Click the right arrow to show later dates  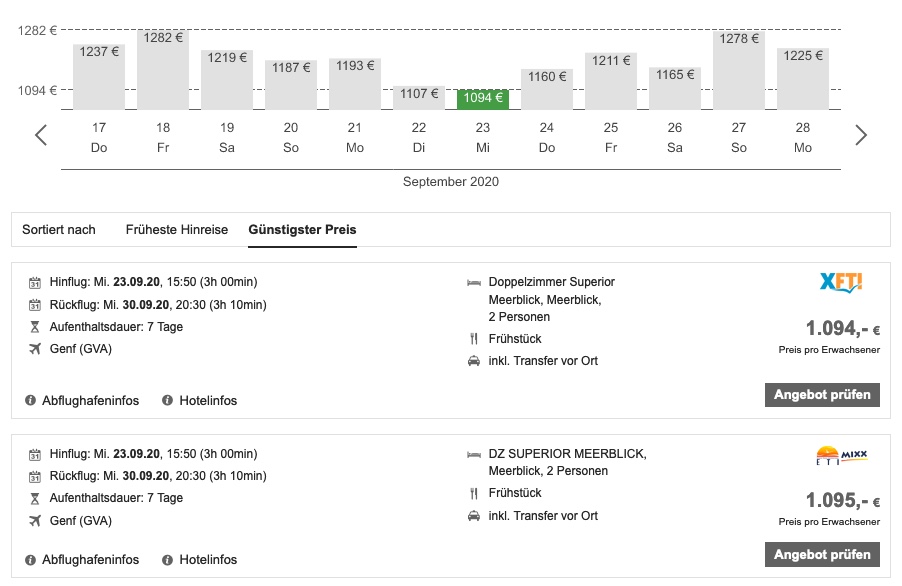click(861, 136)
